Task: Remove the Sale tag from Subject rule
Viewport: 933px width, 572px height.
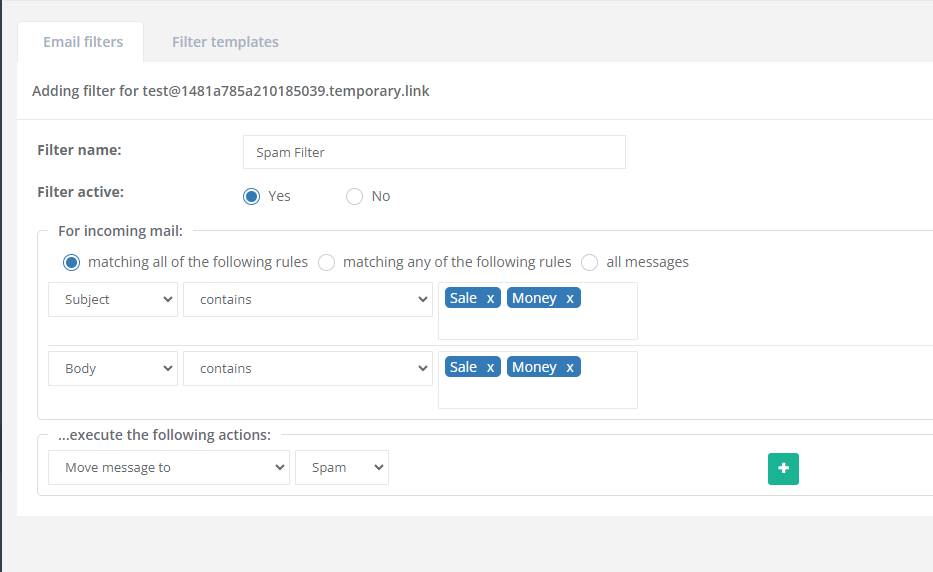Action: (490, 298)
